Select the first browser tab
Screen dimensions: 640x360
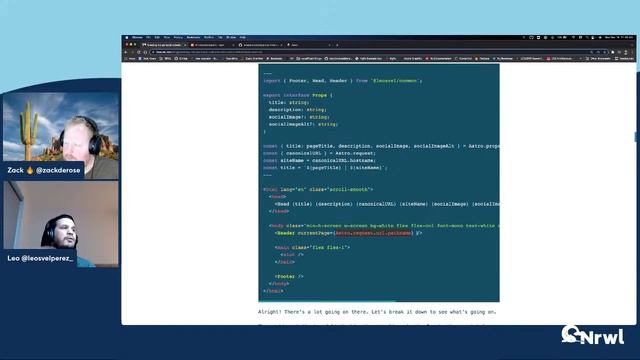163,45
